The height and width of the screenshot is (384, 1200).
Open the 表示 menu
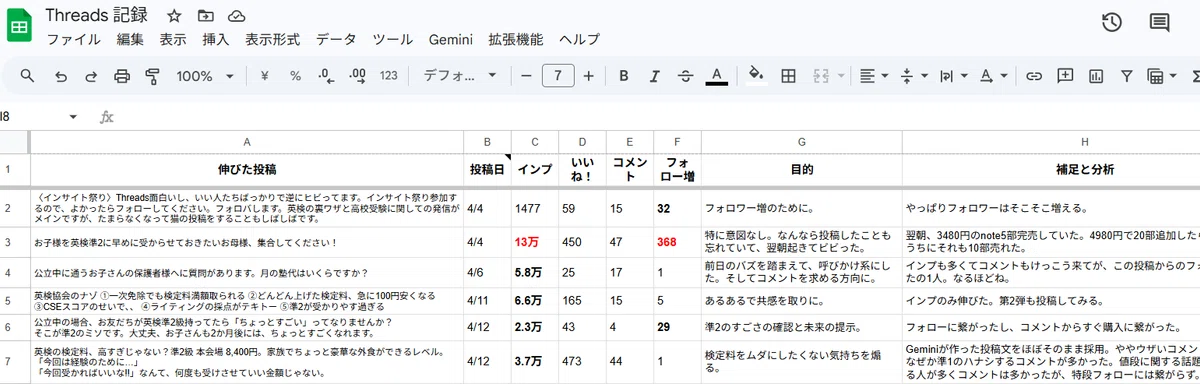click(173, 40)
